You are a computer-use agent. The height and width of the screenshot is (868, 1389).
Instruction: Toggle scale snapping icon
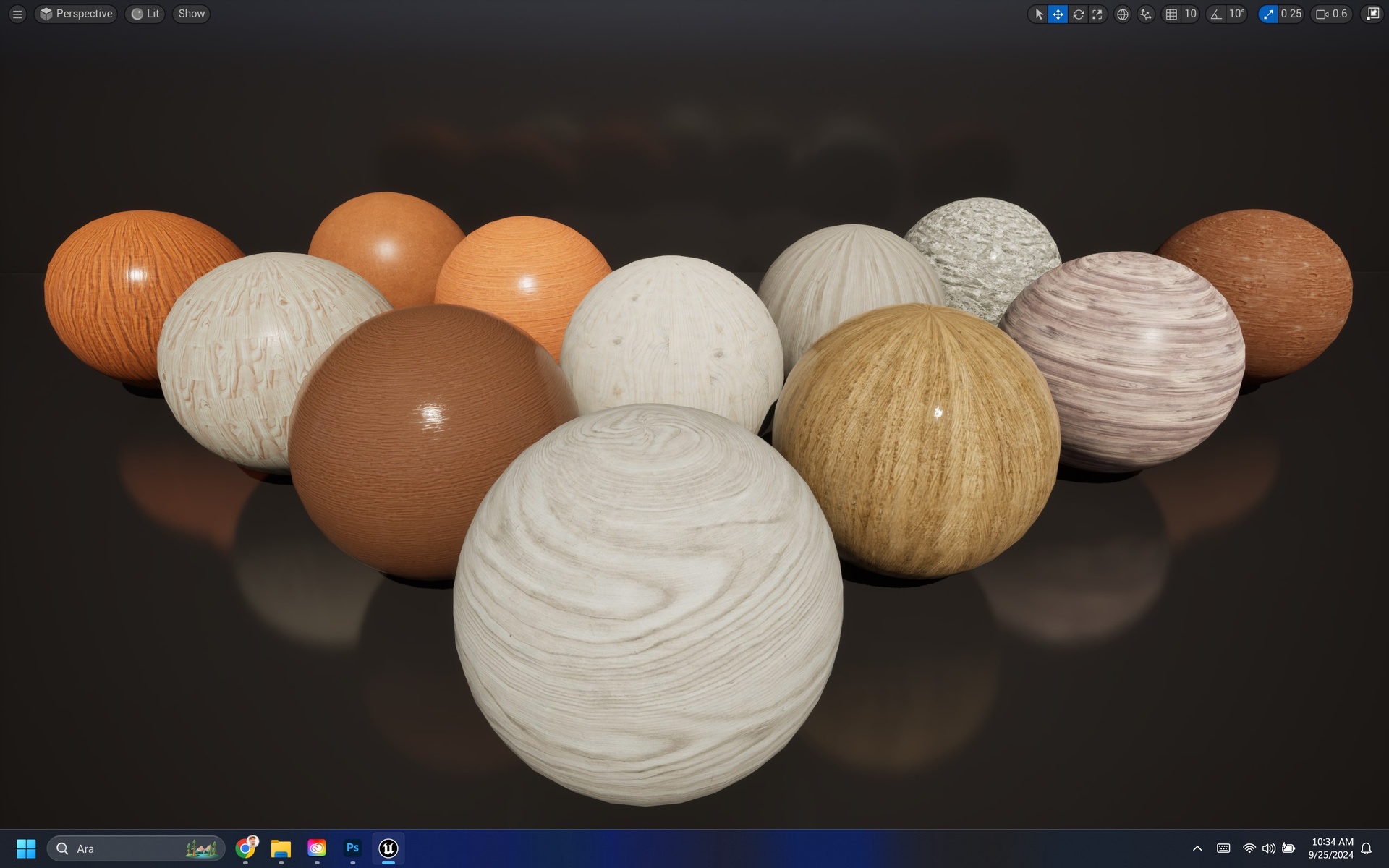tap(1268, 14)
